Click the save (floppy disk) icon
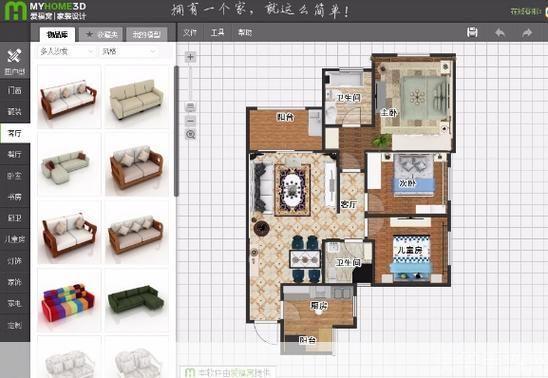Image resolution: width=548 pixels, height=378 pixels. pyautogui.click(x=472, y=32)
